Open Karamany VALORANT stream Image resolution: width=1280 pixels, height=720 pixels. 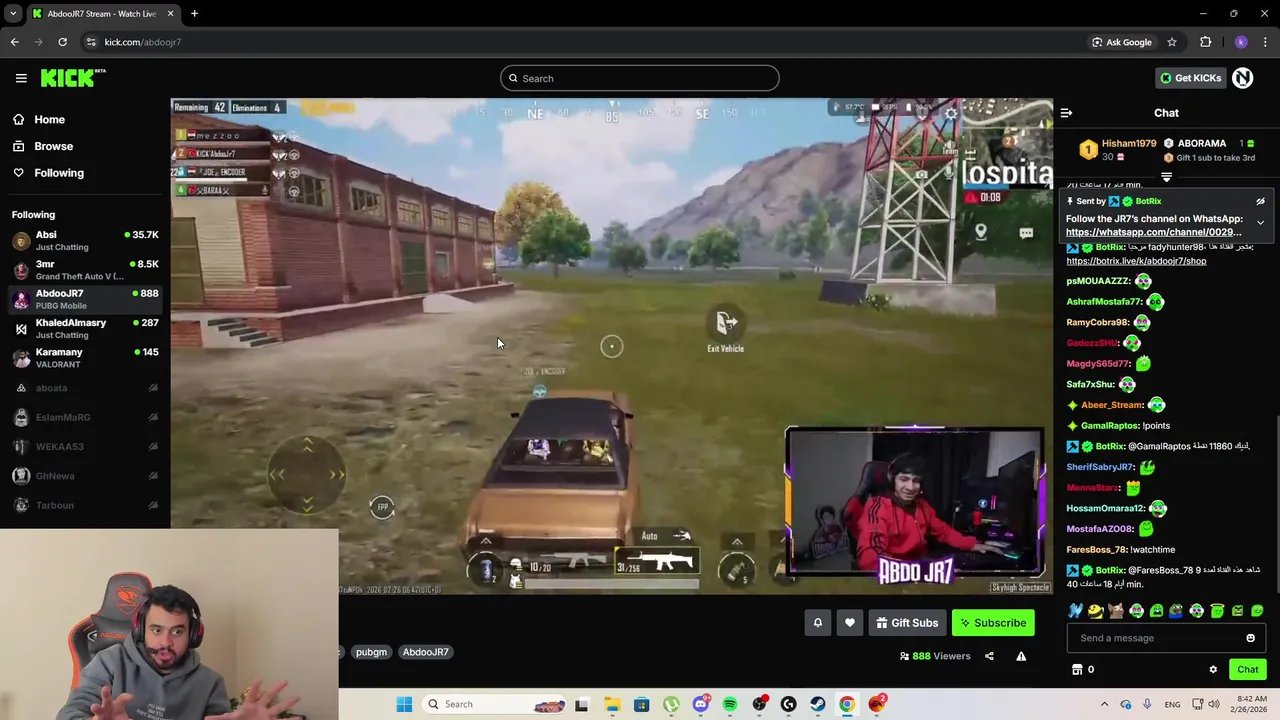85,358
